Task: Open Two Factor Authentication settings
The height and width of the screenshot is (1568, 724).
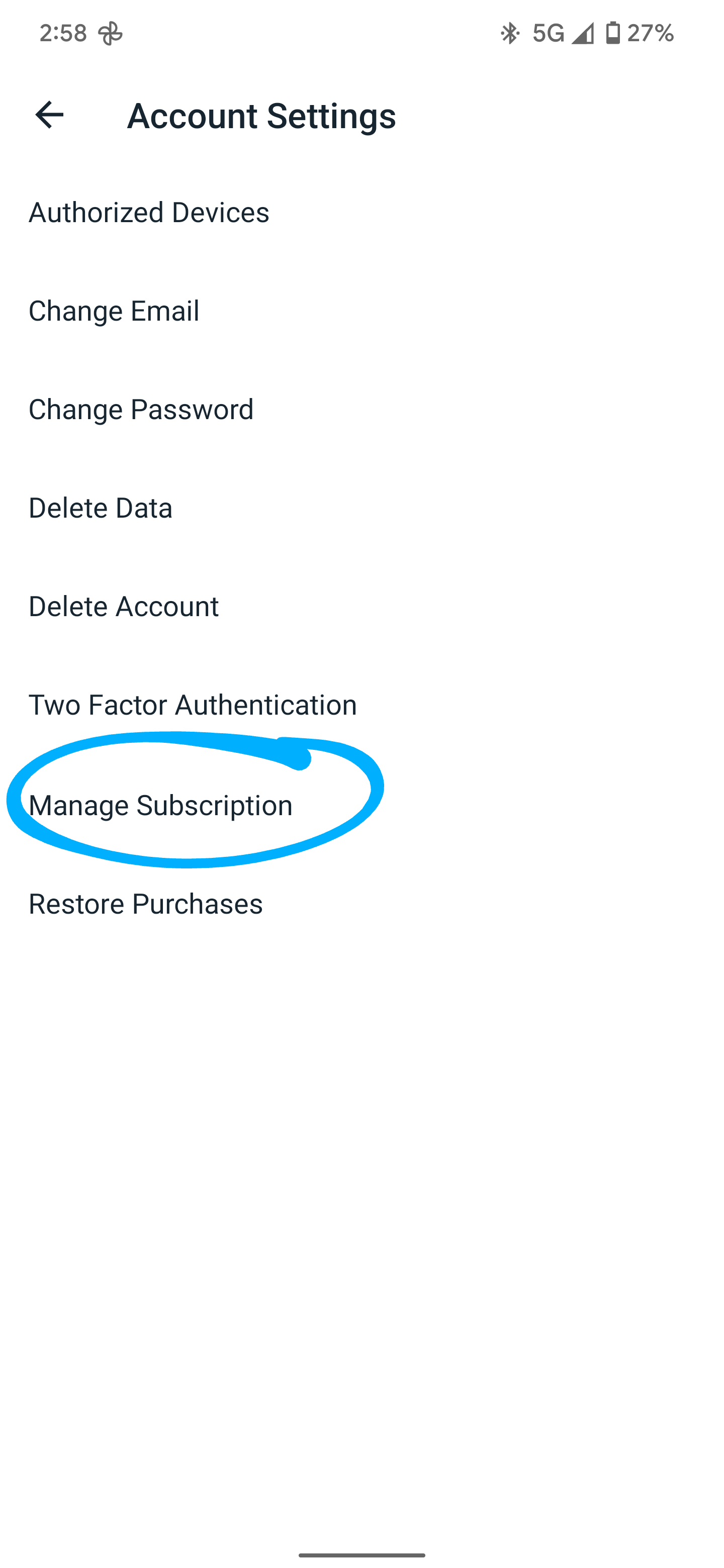Action: pos(193,705)
